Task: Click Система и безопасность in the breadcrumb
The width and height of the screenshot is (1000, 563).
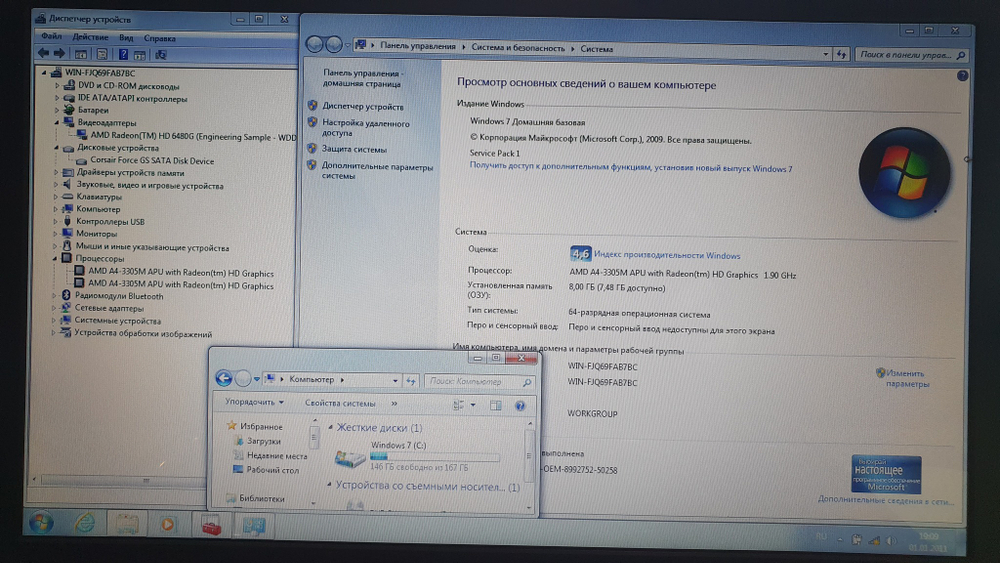Action: pos(518,48)
